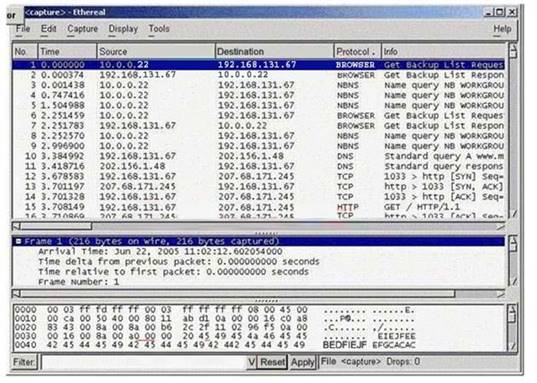Open the Edit menu
537x383 pixels.
(48, 29)
